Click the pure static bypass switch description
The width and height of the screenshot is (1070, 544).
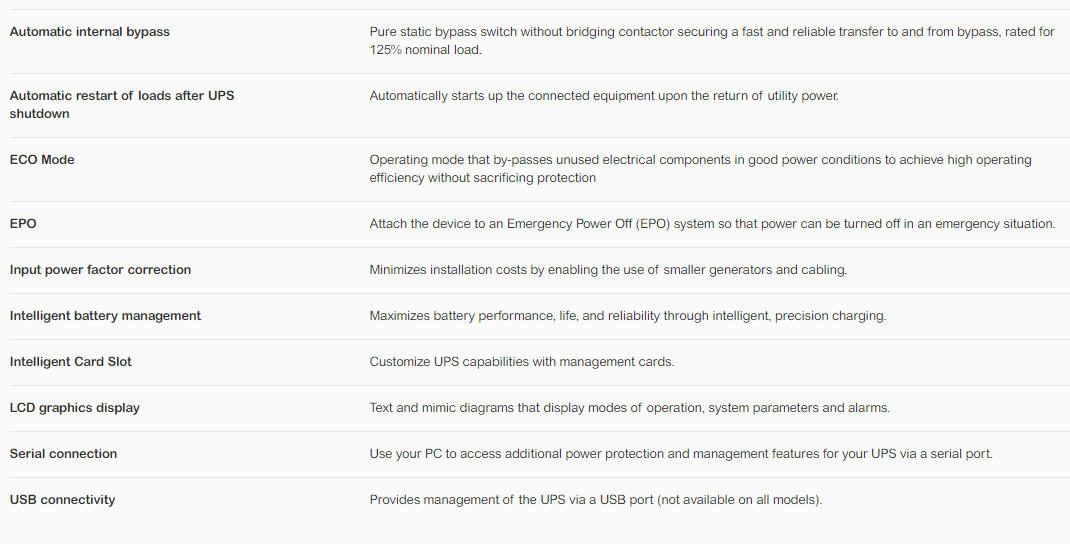[711, 41]
